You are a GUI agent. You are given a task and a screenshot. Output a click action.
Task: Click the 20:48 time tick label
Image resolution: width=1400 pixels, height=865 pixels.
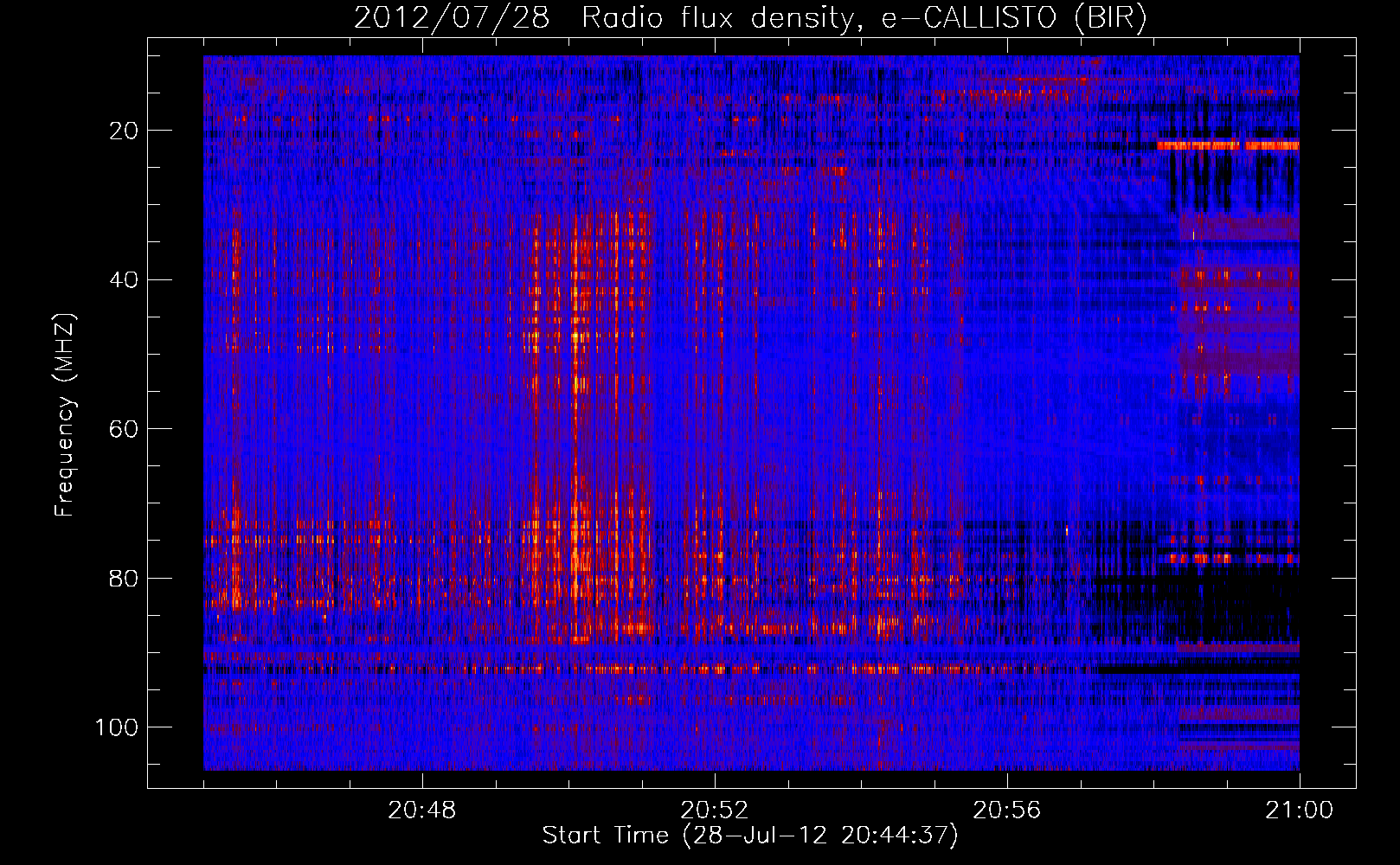point(422,811)
